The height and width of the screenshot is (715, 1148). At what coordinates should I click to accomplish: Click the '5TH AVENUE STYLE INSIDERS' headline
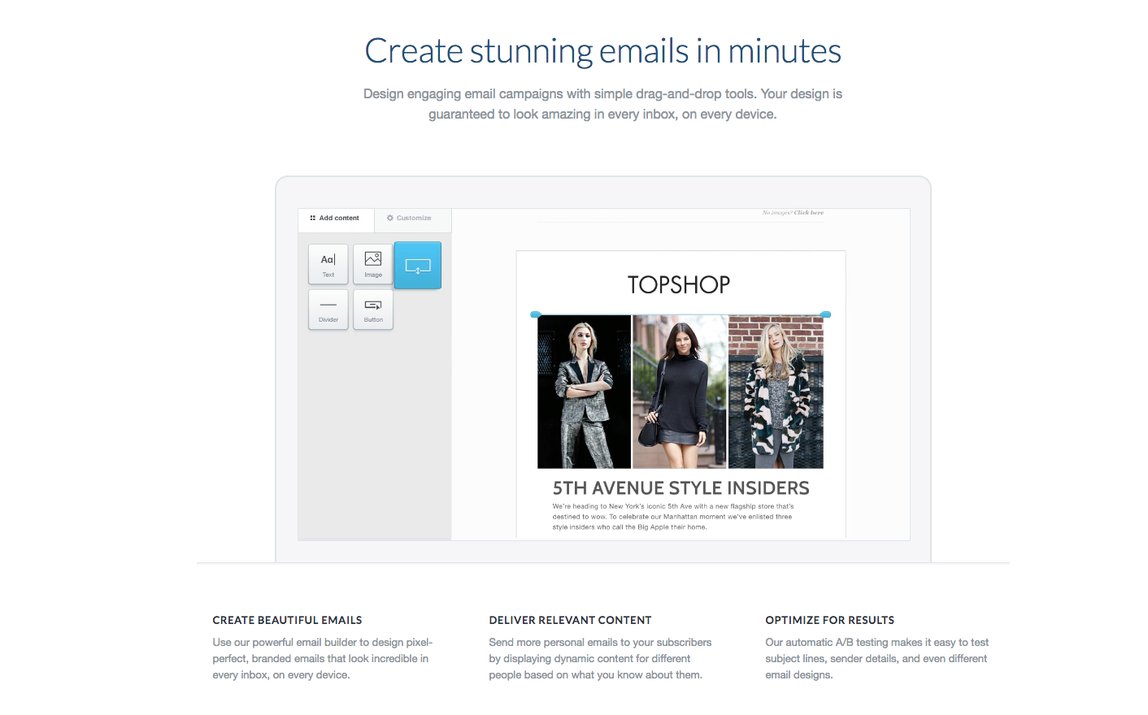tap(681, 488)
